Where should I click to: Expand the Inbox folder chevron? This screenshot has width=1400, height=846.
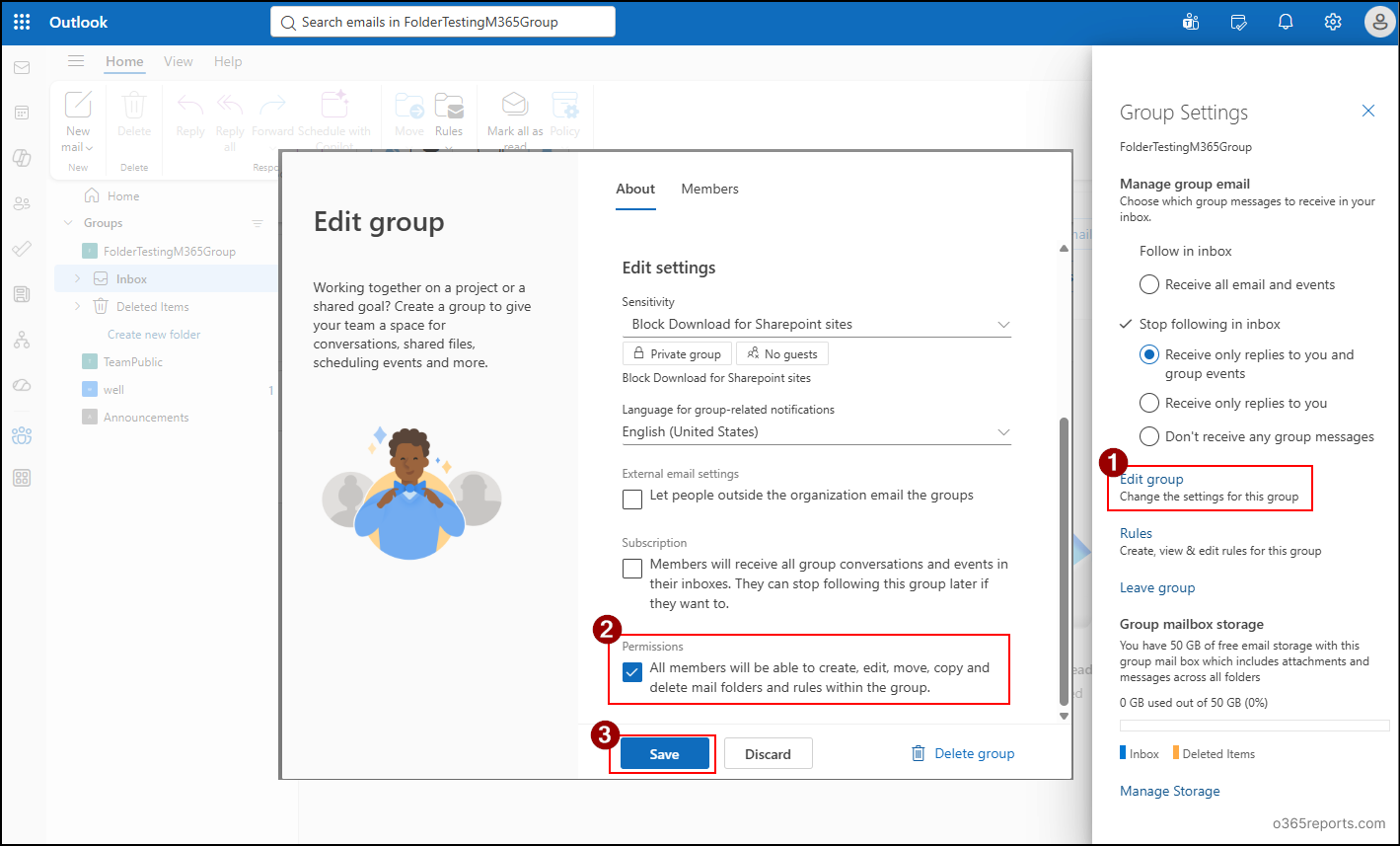[78, 279]
